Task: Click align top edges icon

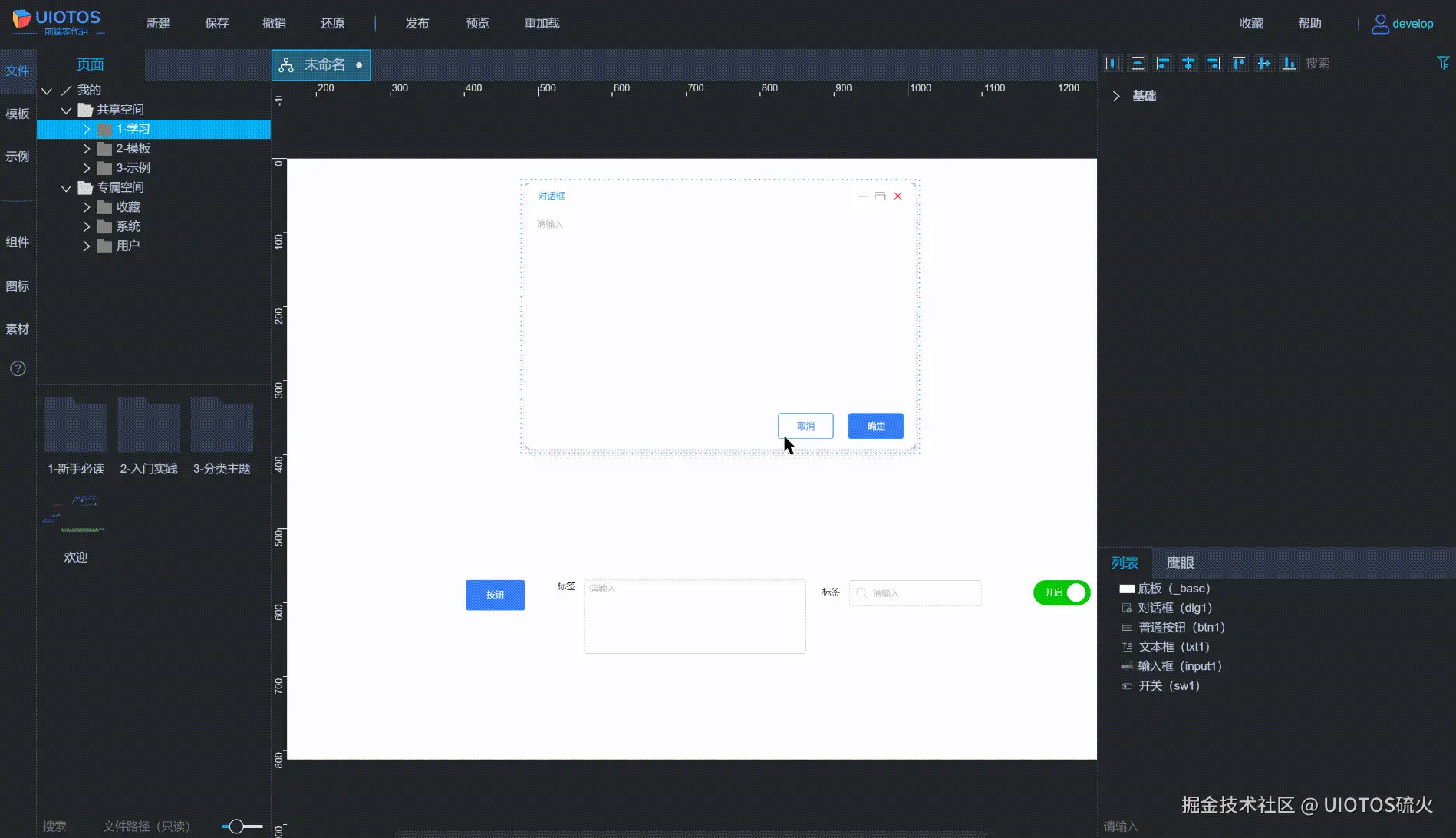Action: pyautogui.click(x=1239, y=64)
